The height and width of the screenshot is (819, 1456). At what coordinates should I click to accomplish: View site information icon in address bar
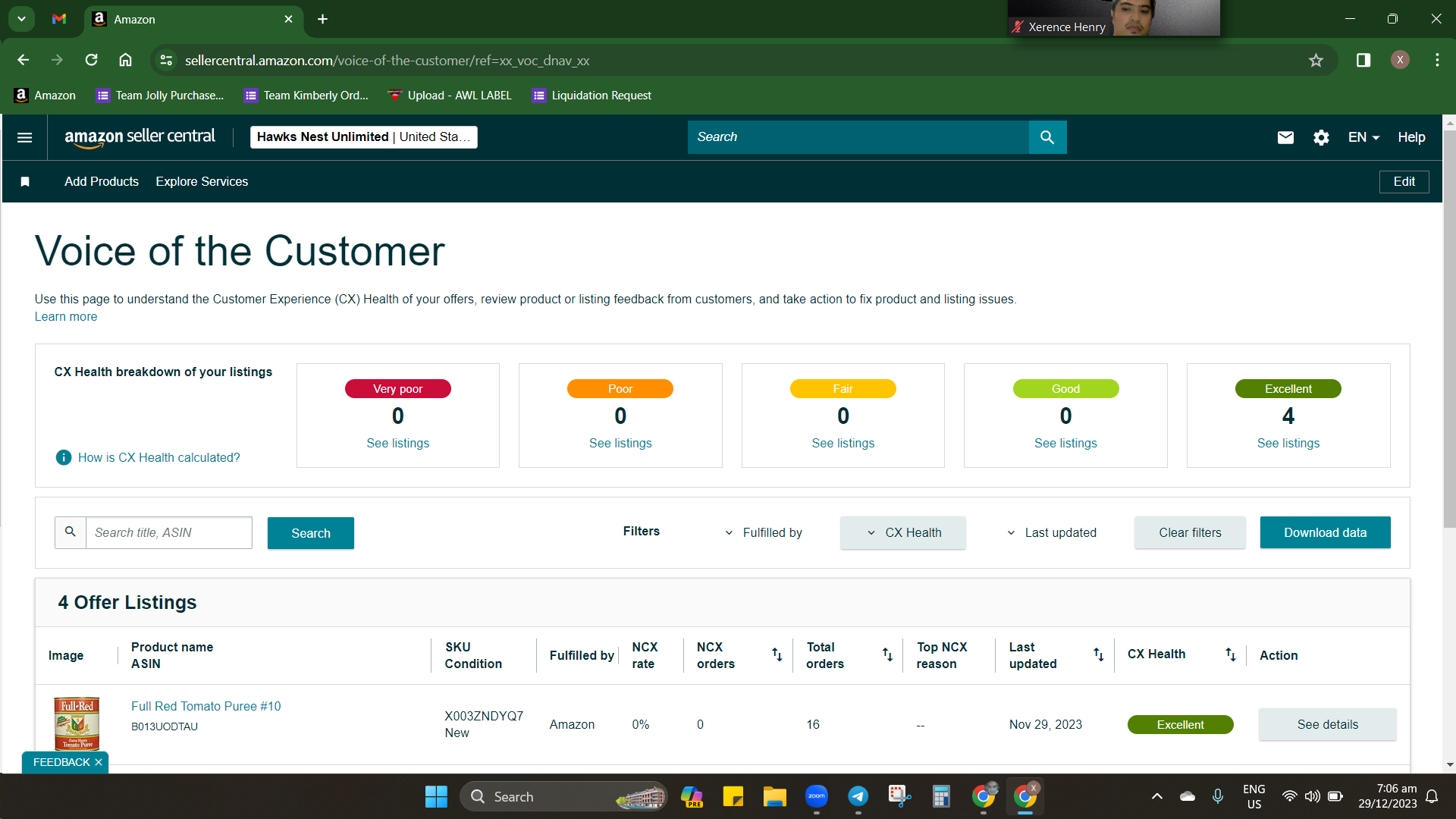click(x=166, y=60)
